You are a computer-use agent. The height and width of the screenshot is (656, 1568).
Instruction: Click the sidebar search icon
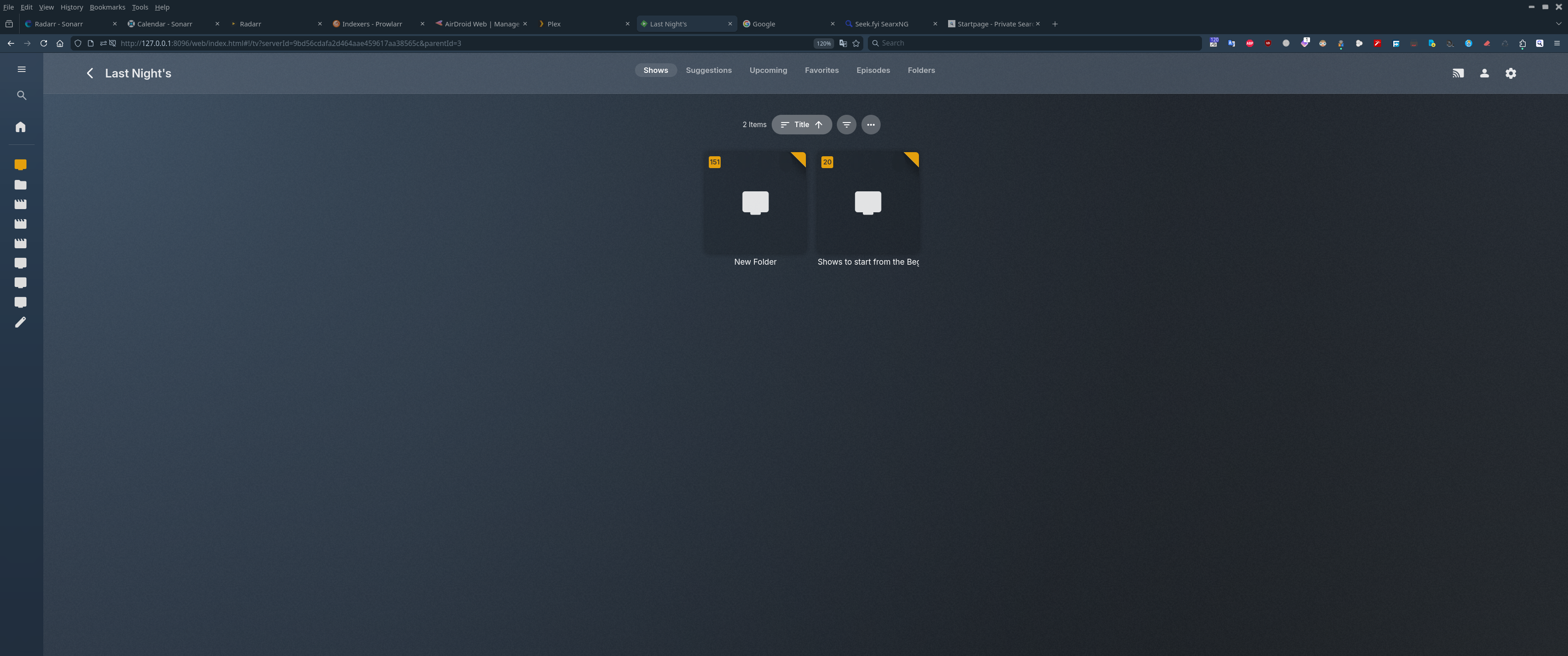click(x=21, y=96)
